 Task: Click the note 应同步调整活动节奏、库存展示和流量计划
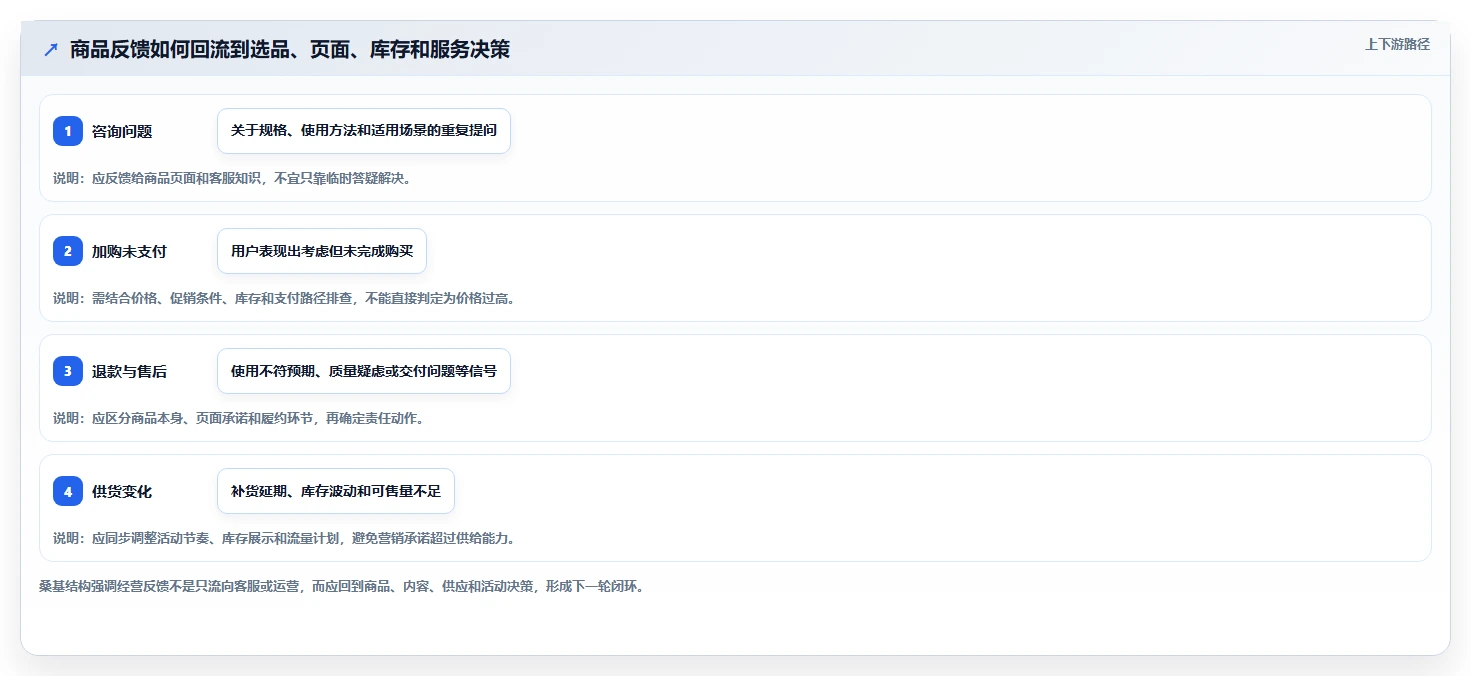[x=285, y=538]
